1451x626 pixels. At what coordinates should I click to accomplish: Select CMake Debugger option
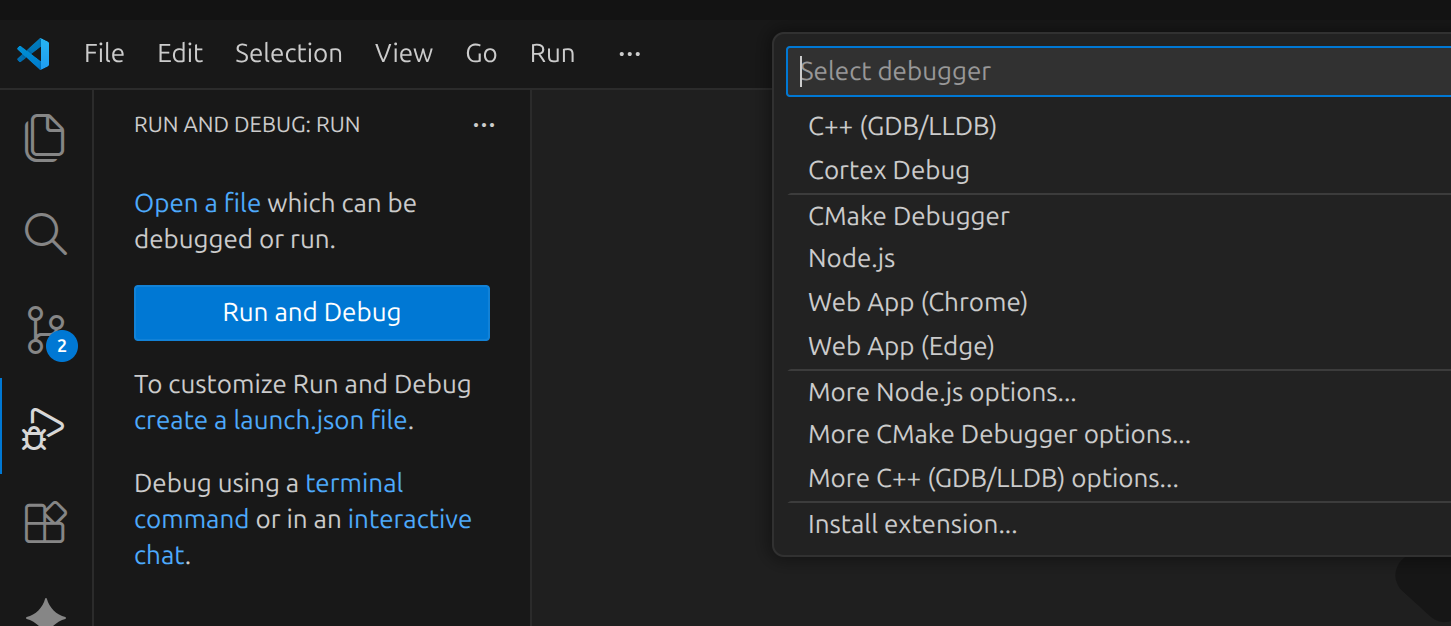pos(1120,216)
